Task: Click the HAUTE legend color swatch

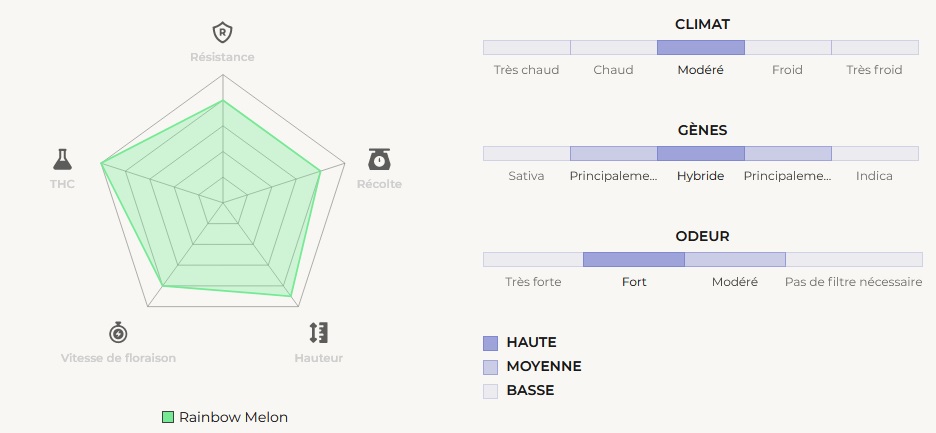Action: coord(490,343)
